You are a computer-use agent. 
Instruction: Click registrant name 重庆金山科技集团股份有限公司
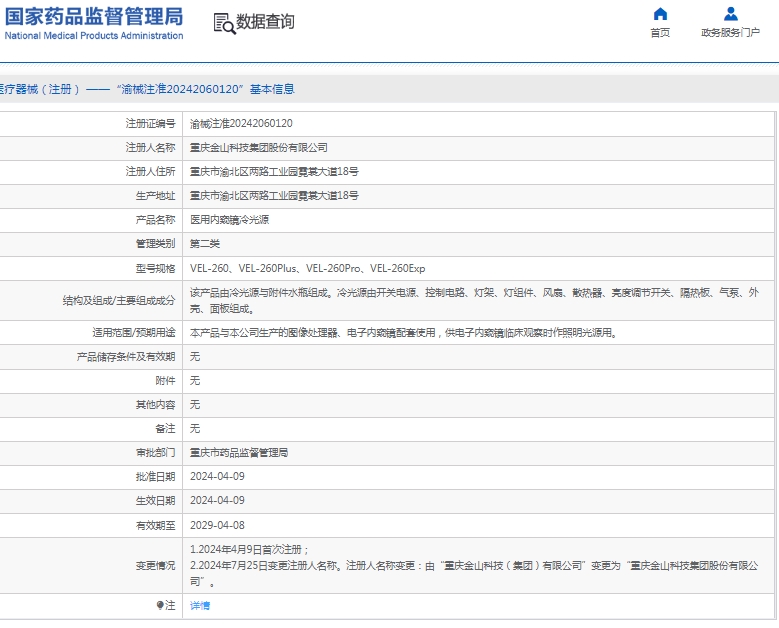click(x=258, y=148)
